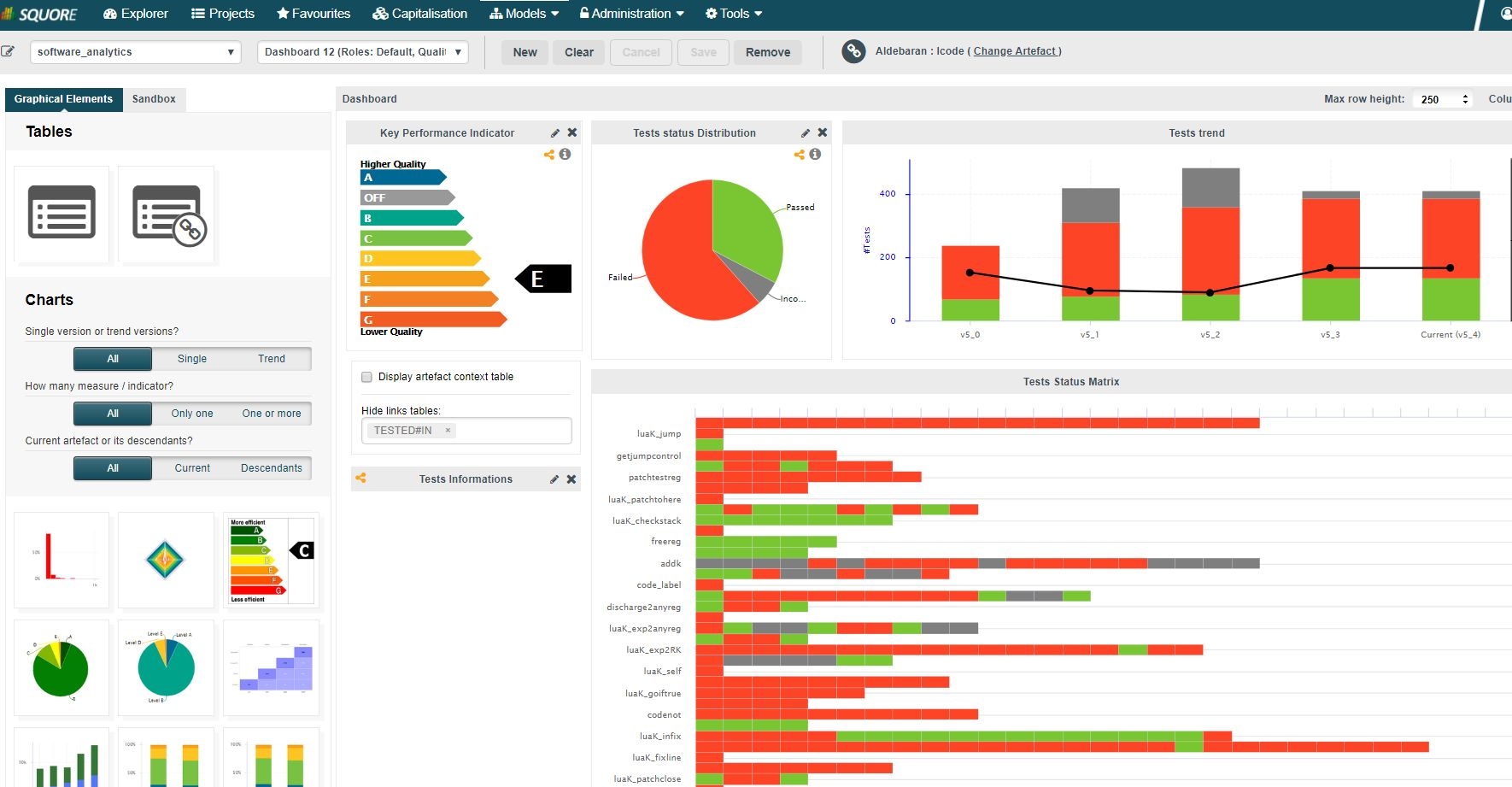The image size is (1512, 787).
Task: Open the Favourites page
Action: [x=314, y=14]
